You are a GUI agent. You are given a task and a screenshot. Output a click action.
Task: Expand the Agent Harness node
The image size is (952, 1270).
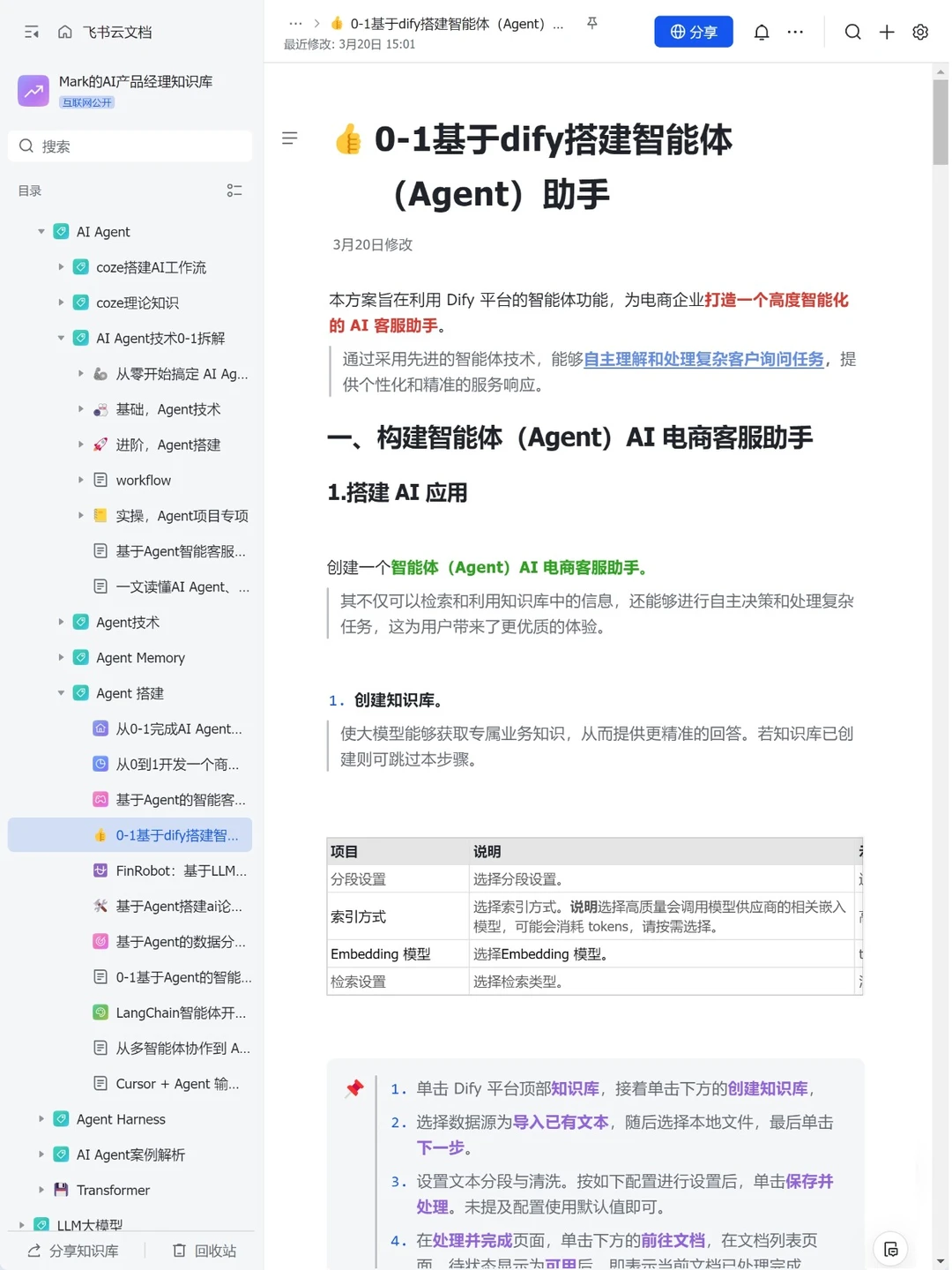(41, 1118)
